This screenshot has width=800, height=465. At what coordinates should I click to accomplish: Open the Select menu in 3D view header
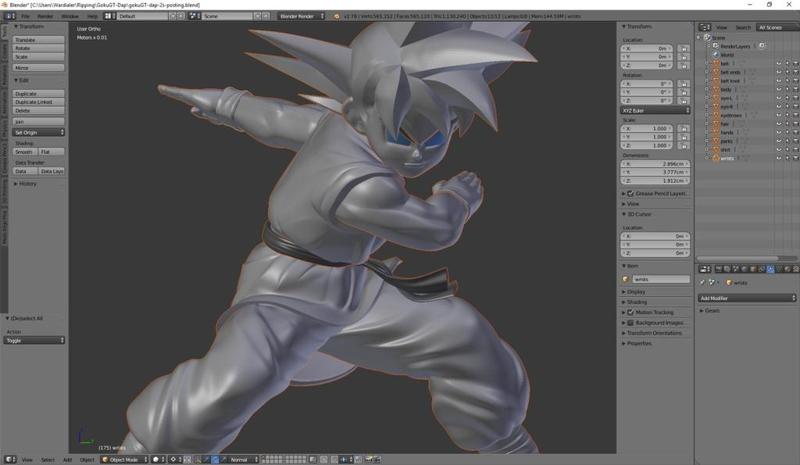tap(48, 460)
